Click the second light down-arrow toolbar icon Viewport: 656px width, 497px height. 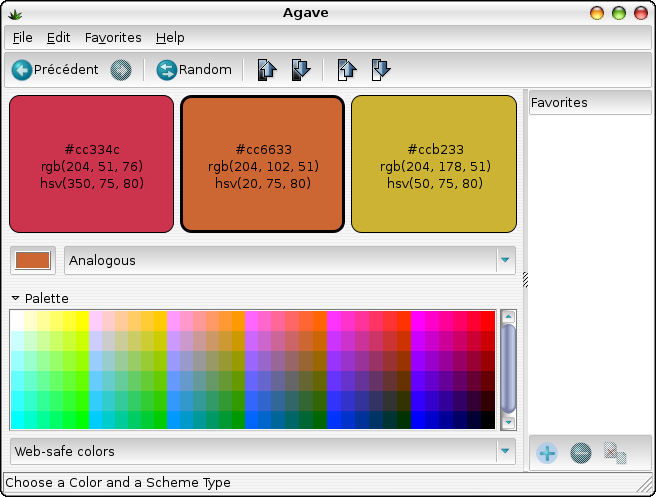tap(381, 70)
